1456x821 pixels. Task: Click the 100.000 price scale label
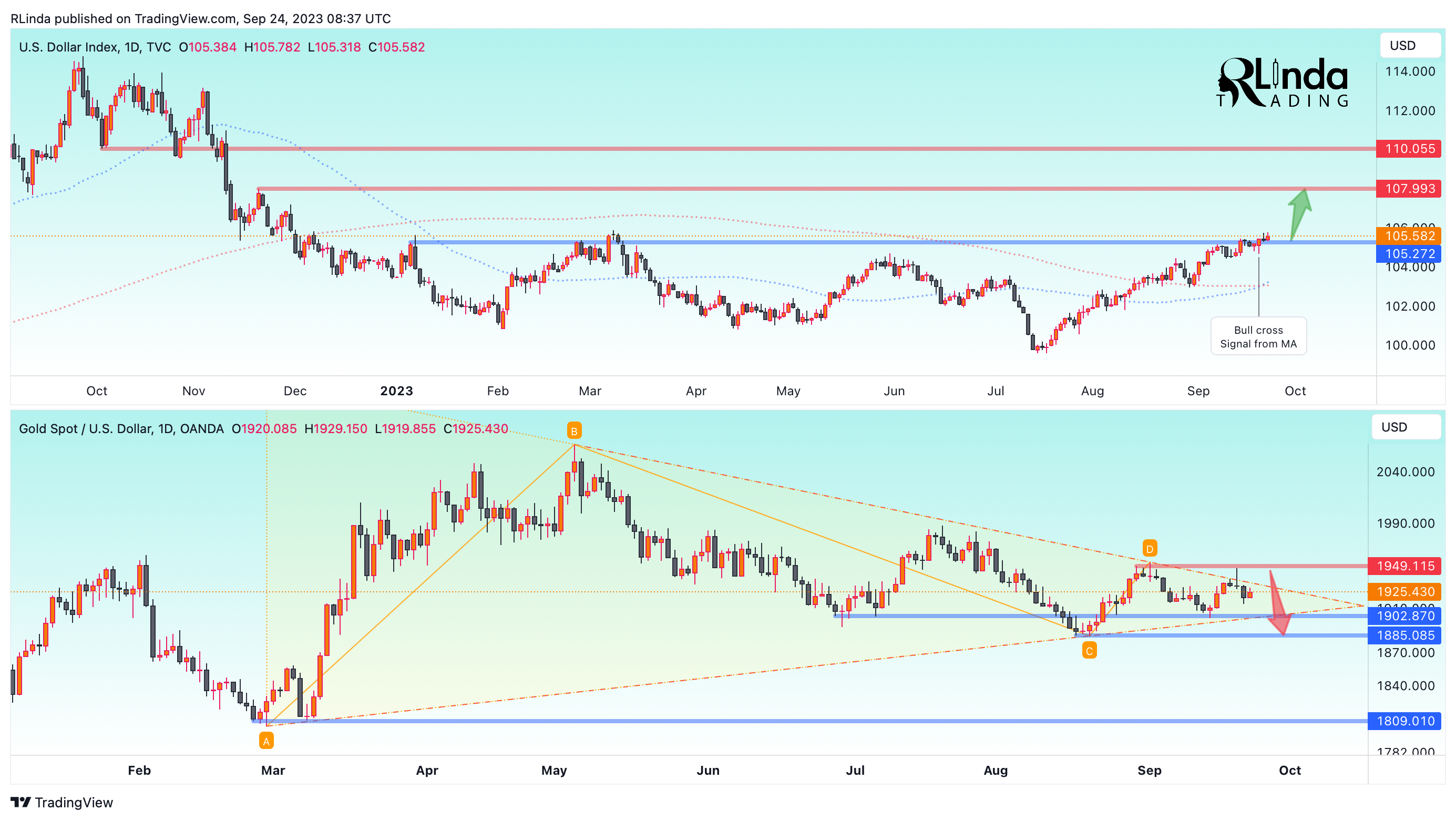click(x=1410, y=345)
